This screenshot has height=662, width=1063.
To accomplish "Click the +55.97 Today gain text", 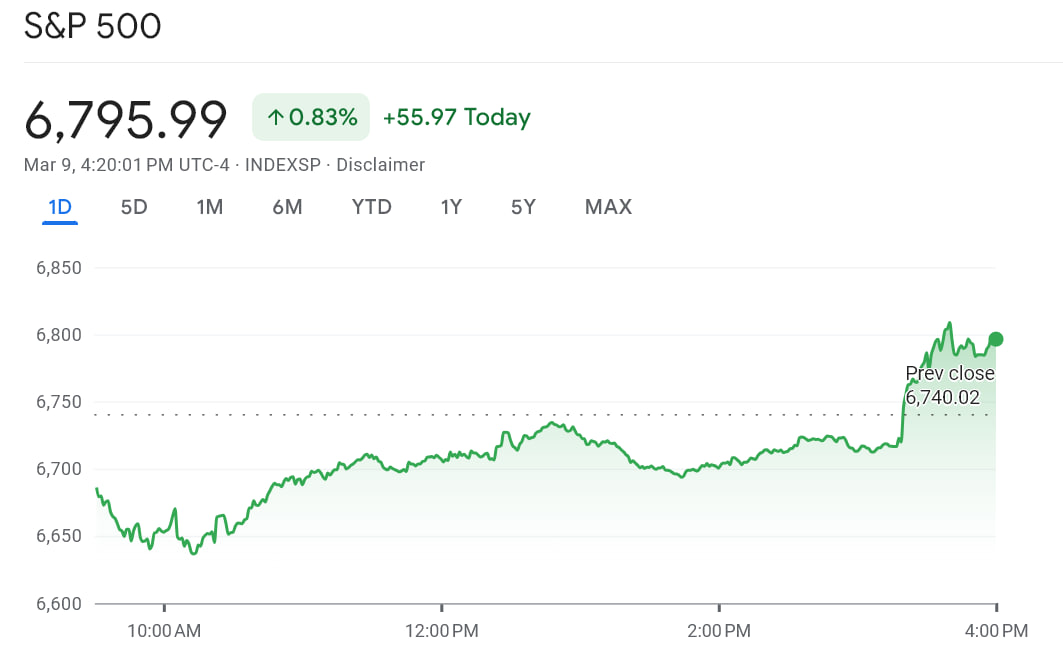I will point(457,117).
